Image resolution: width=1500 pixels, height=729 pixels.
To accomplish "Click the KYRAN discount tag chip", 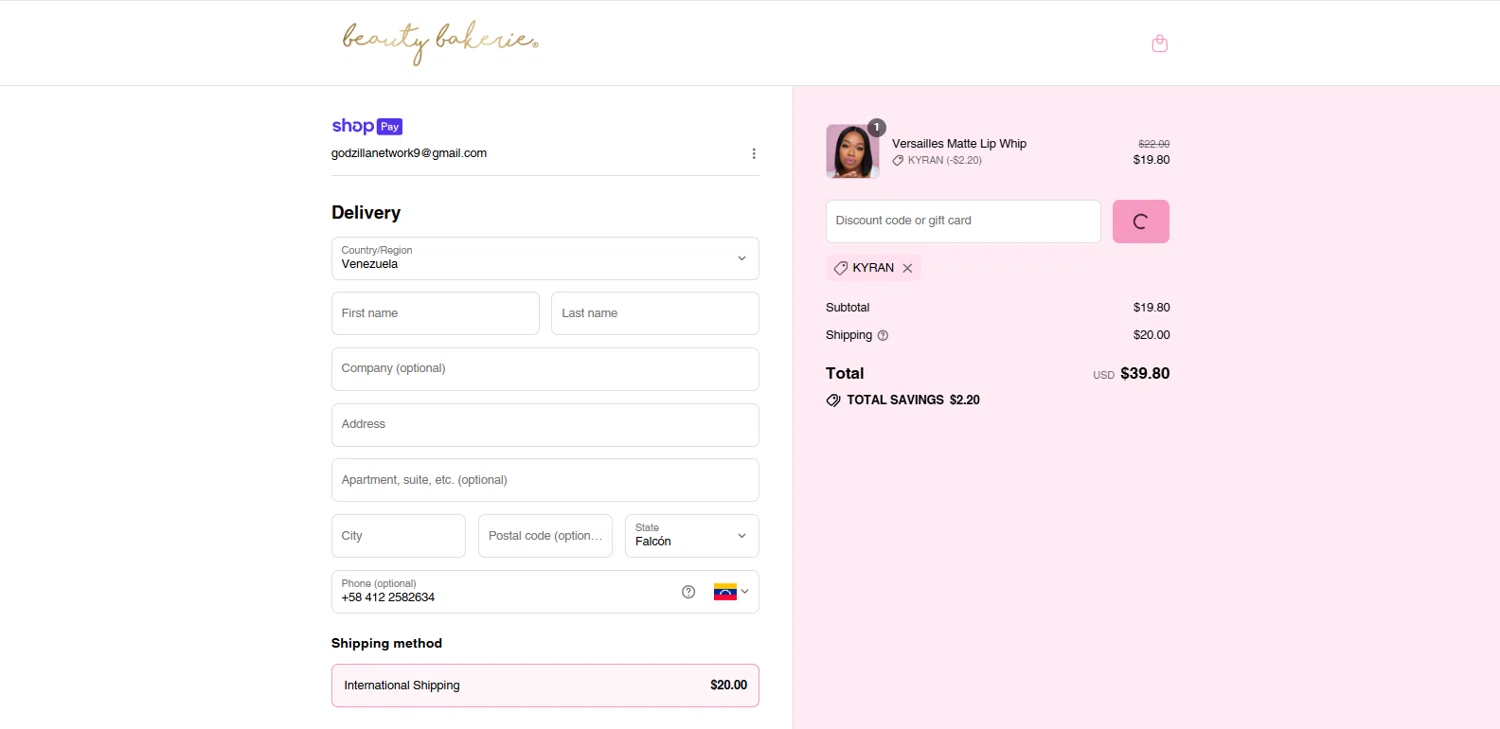I will click(x=873, y=268).
